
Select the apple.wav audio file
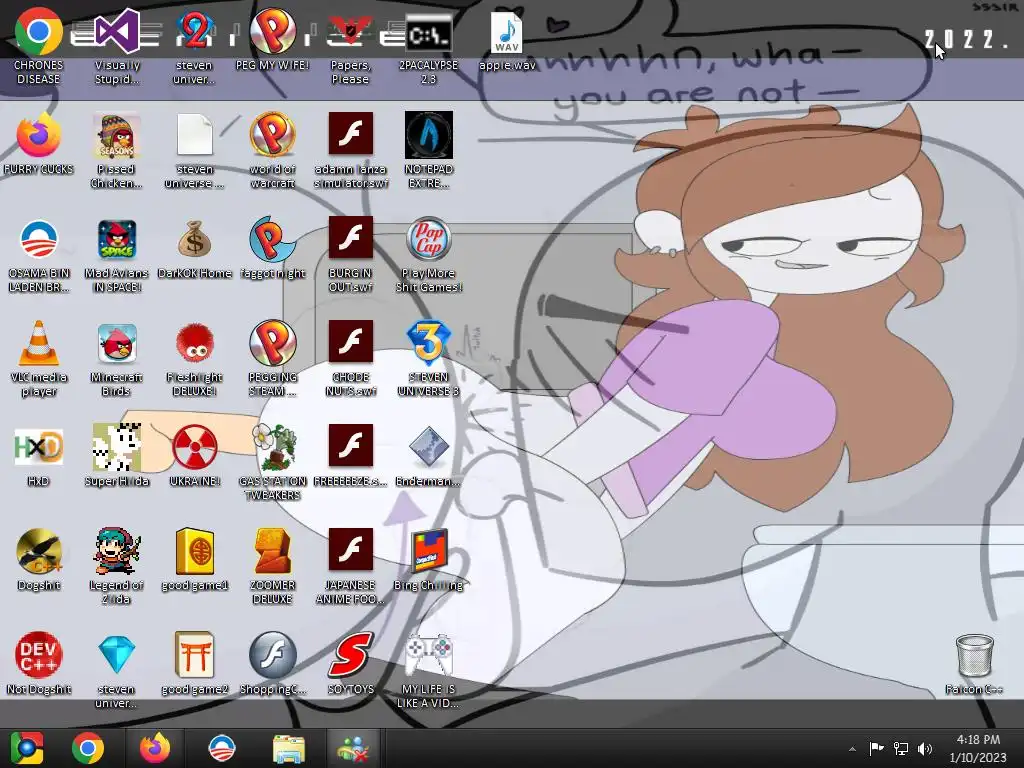[x=507, y=40]
